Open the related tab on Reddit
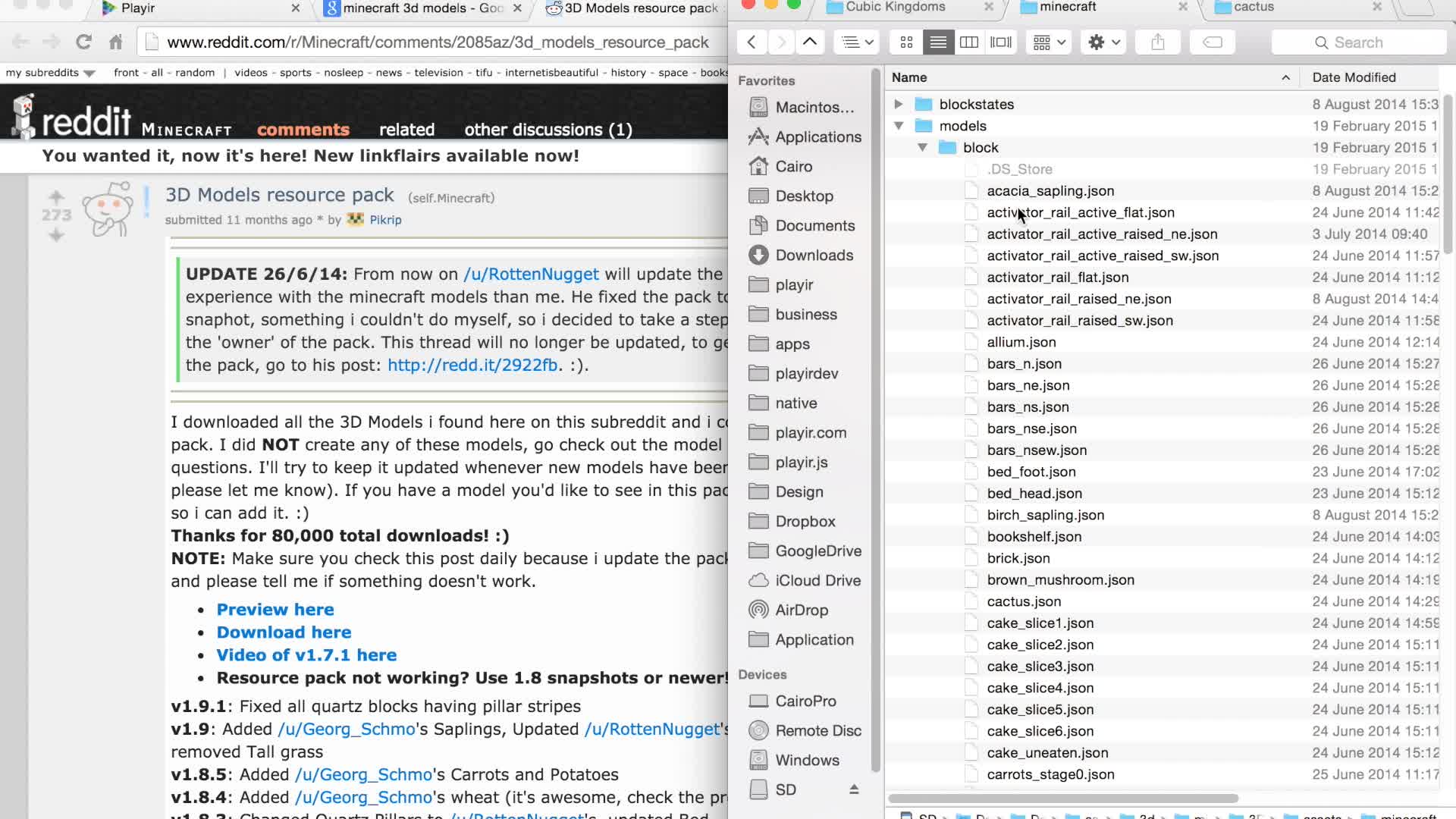Viewport: 1456px width, 819px height. pos(406,130)
